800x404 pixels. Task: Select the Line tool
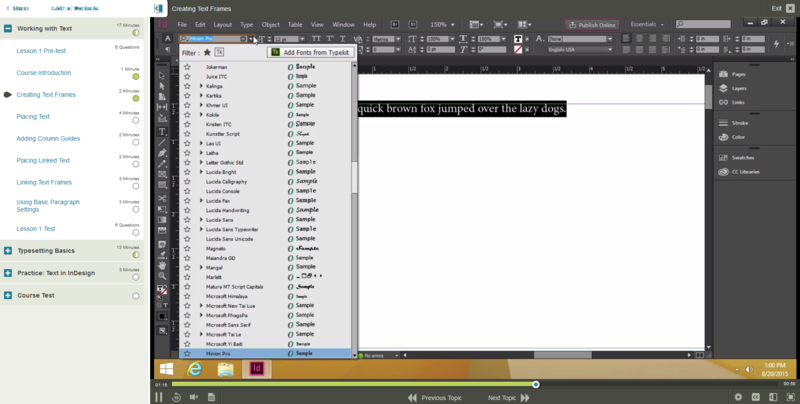click(x=162, y=142)
